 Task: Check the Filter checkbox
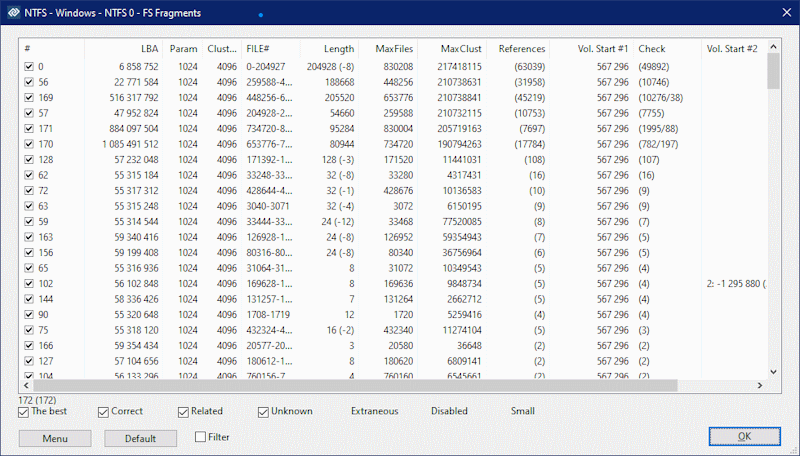click(x=201, y=437)
